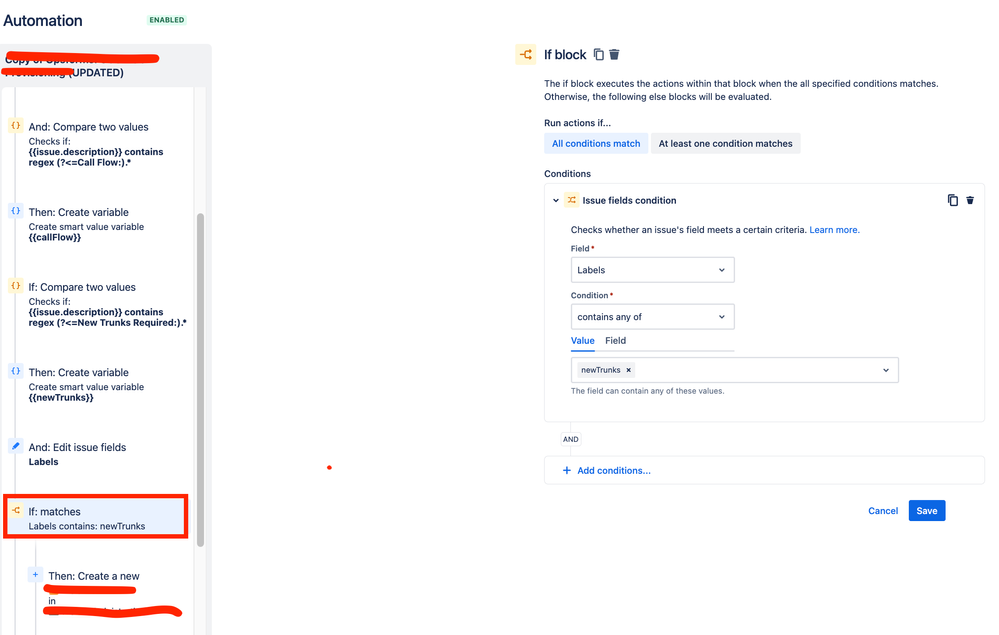Click the If: Compare two values braces icon
The width and height of the screenshot is (999, 635).
point(16,286)
